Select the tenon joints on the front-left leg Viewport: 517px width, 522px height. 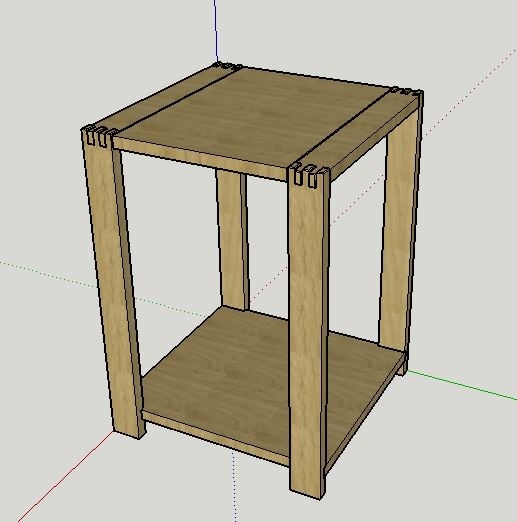(98, 136)
